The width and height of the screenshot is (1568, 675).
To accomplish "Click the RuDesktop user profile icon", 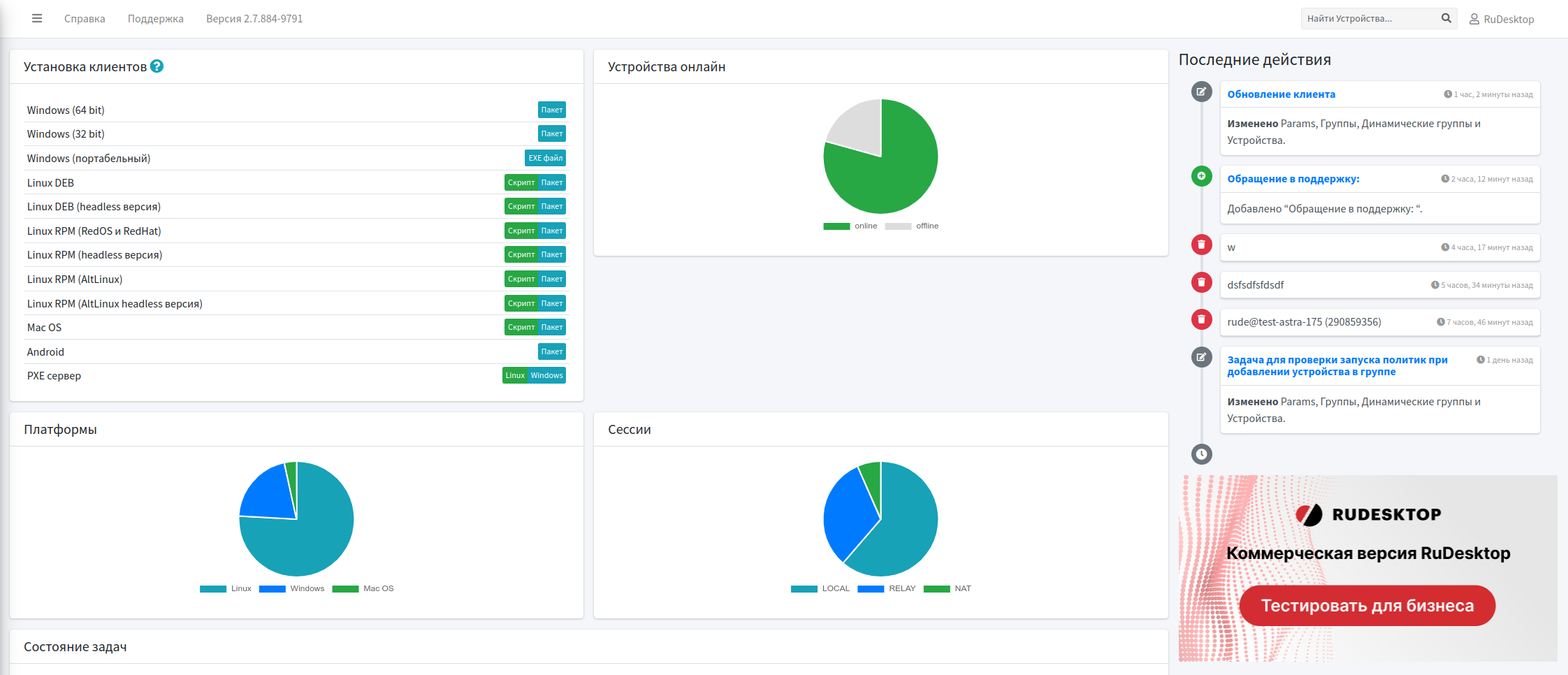I will [1474, 19].
